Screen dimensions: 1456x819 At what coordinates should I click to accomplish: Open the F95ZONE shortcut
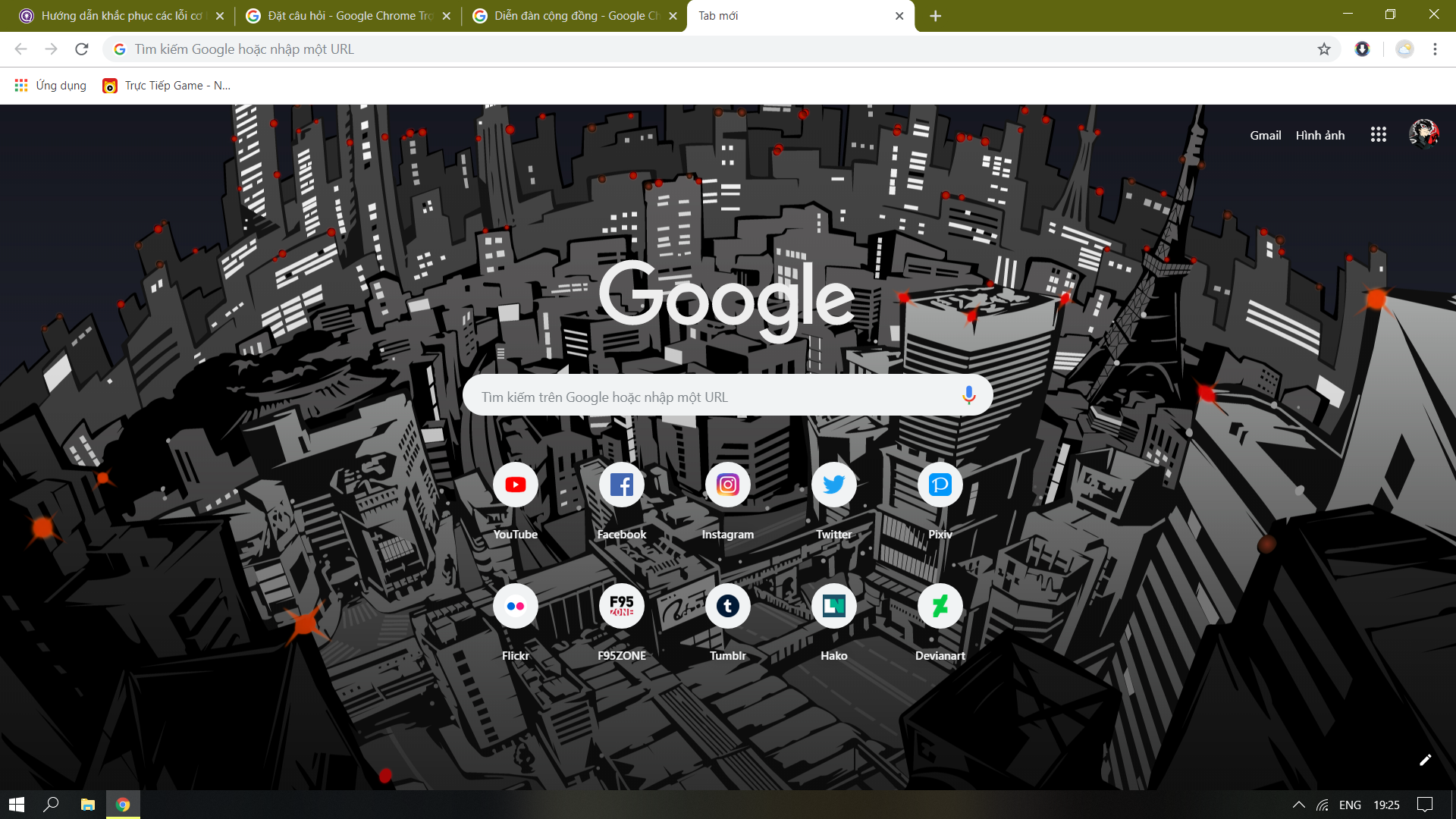[x=622, y=606]
